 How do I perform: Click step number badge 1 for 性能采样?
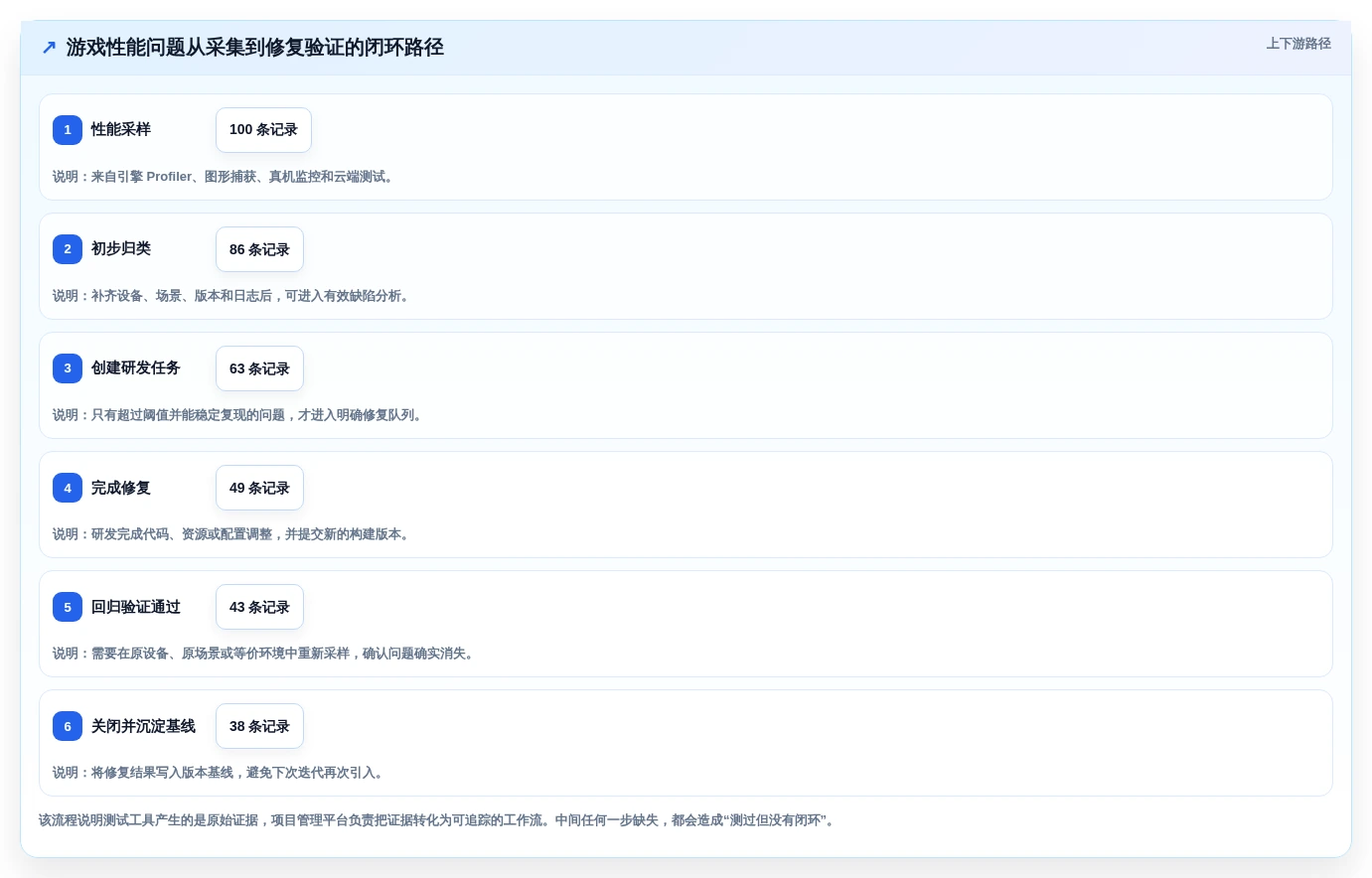click(x=68, y=130)
